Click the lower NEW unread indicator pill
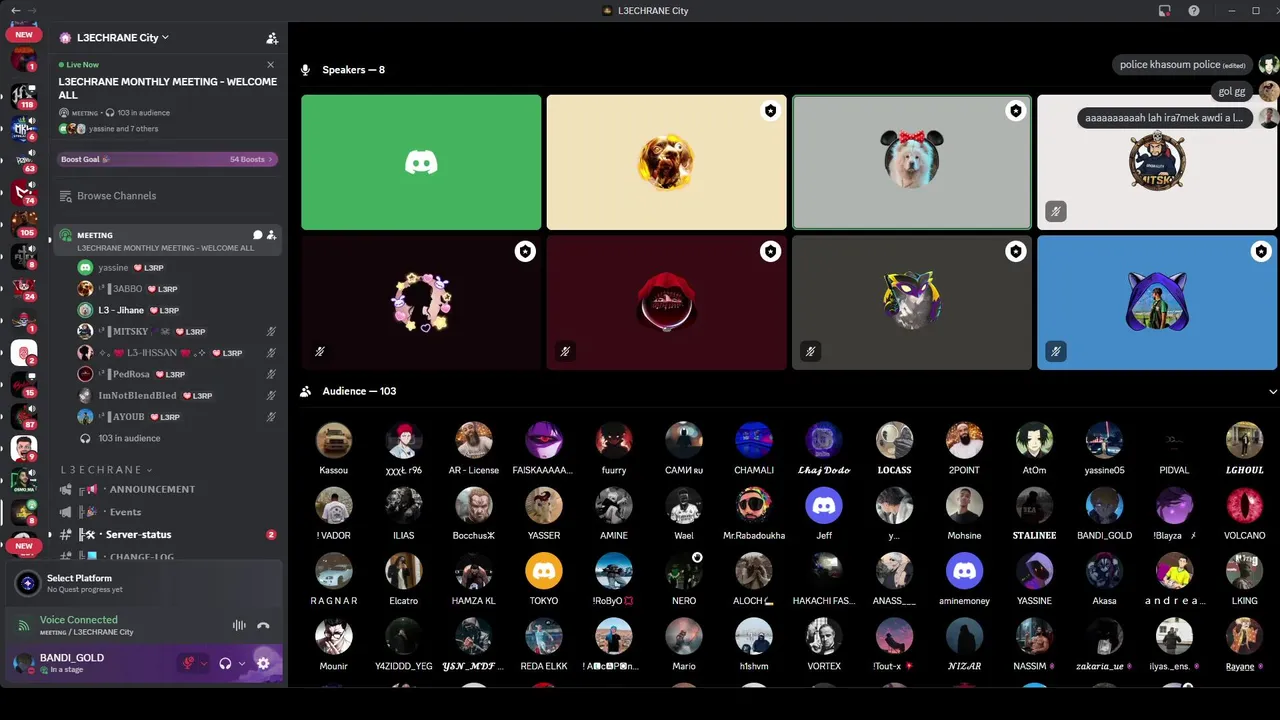This screenshot has width=1280, height=720. [24, 546]
